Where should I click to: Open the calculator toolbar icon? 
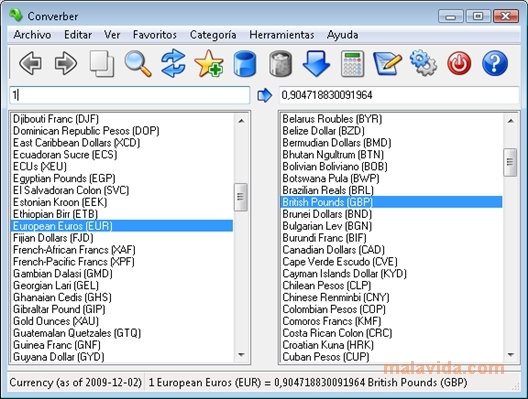click(x=352, y=63)
